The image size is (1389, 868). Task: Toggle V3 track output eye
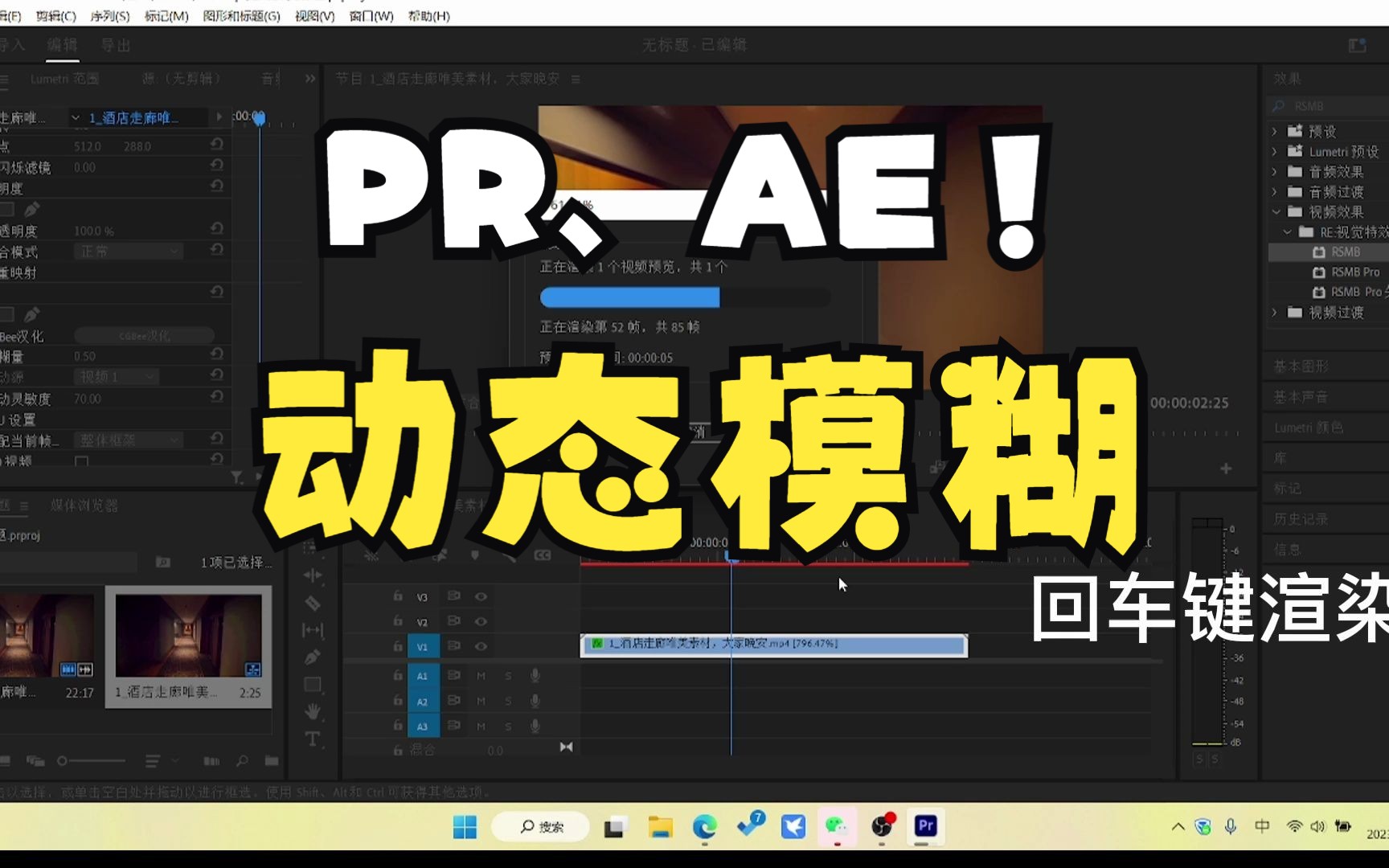pos(481,596)
